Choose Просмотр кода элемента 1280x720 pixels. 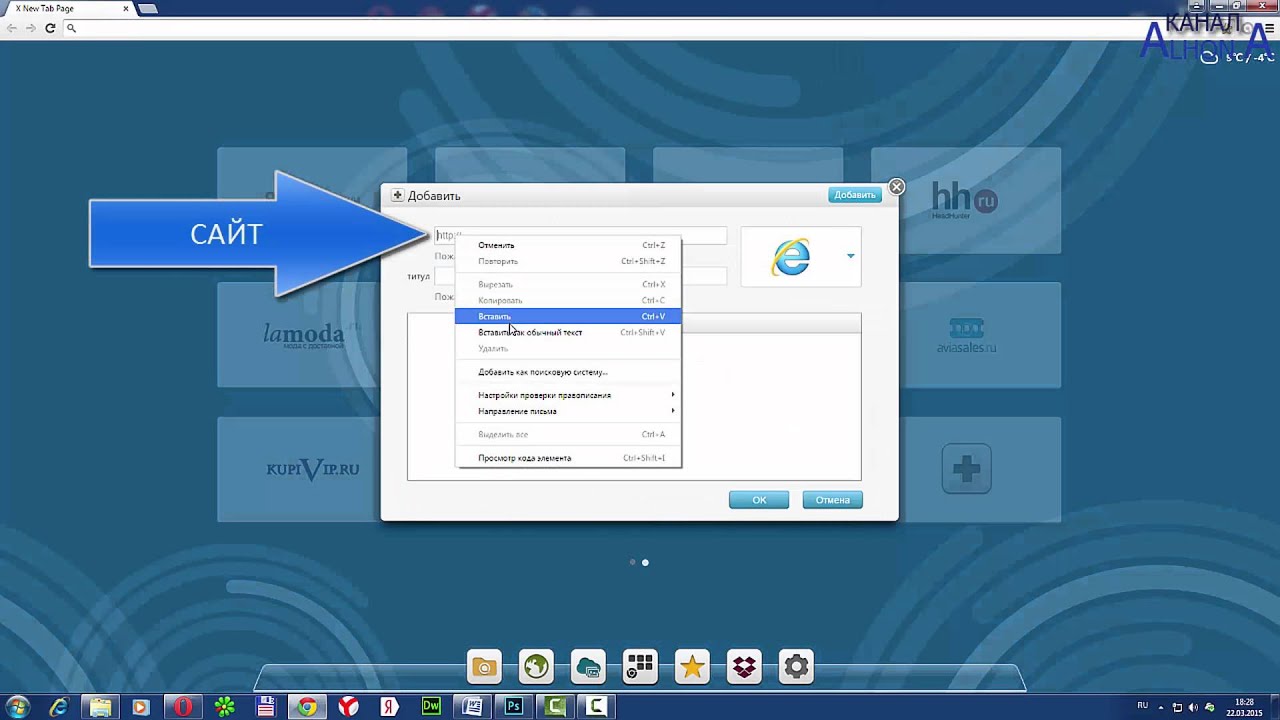click(568, 458)
